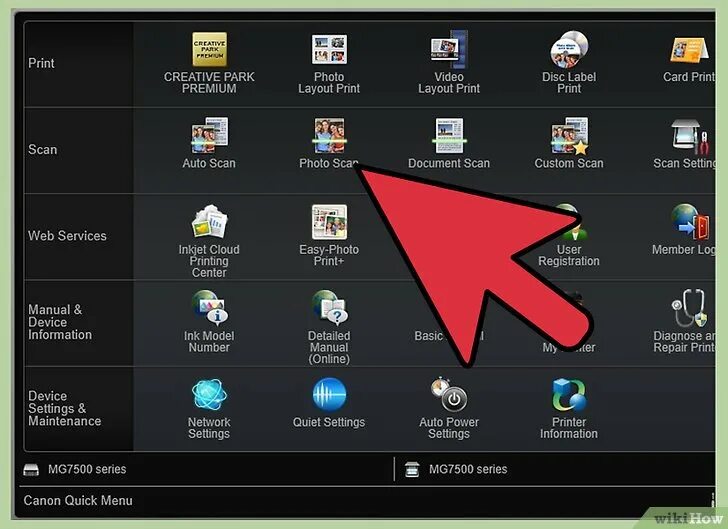
Task: Open CREATIVE PARK PREMIUM
Action: click(x=209, y=63)
